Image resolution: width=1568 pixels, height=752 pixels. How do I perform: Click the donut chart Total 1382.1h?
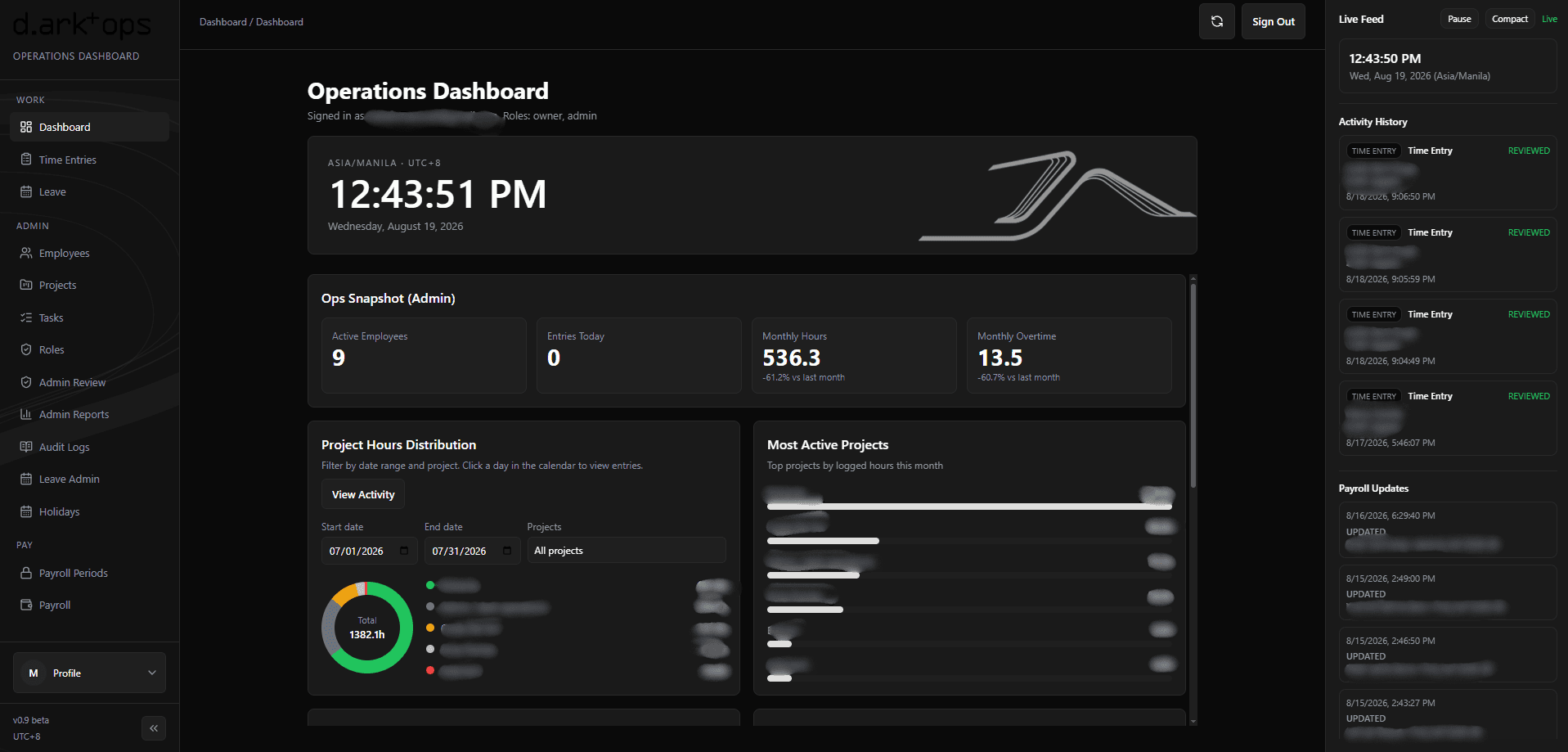367,628
